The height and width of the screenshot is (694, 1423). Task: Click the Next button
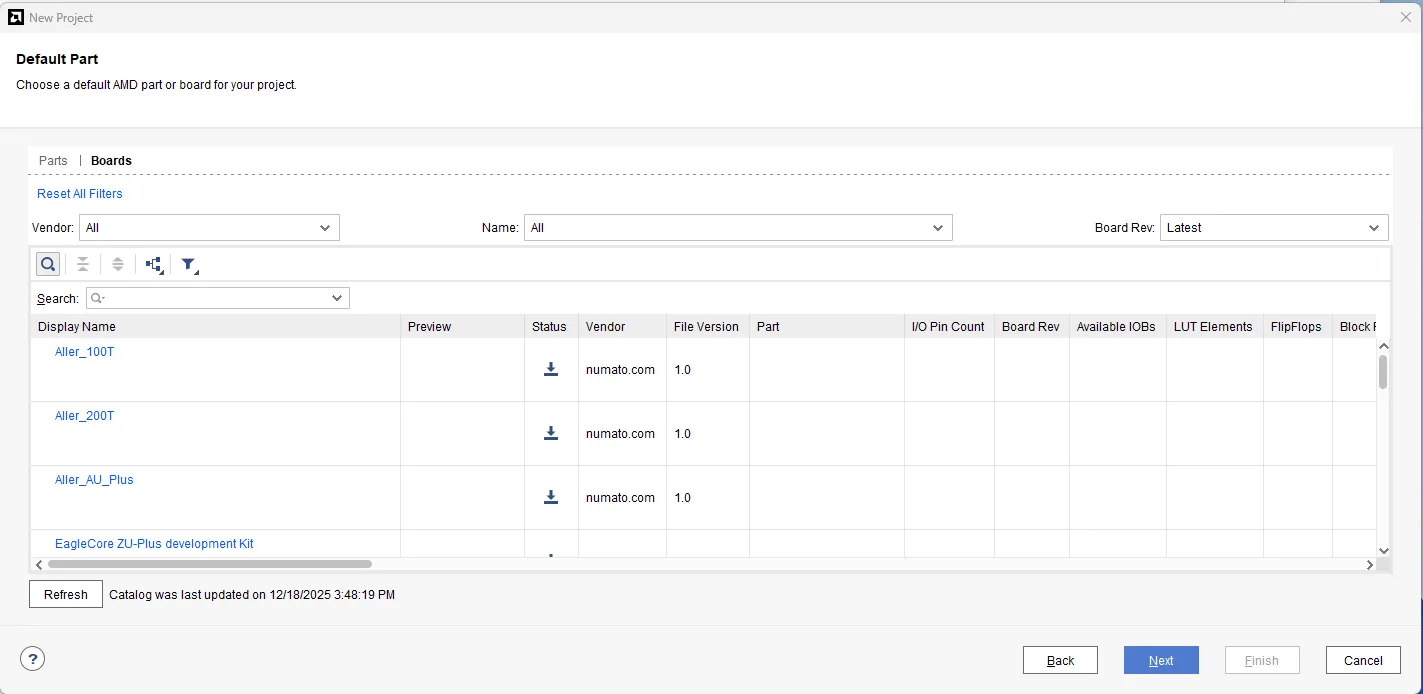[x=1160, y=660]
